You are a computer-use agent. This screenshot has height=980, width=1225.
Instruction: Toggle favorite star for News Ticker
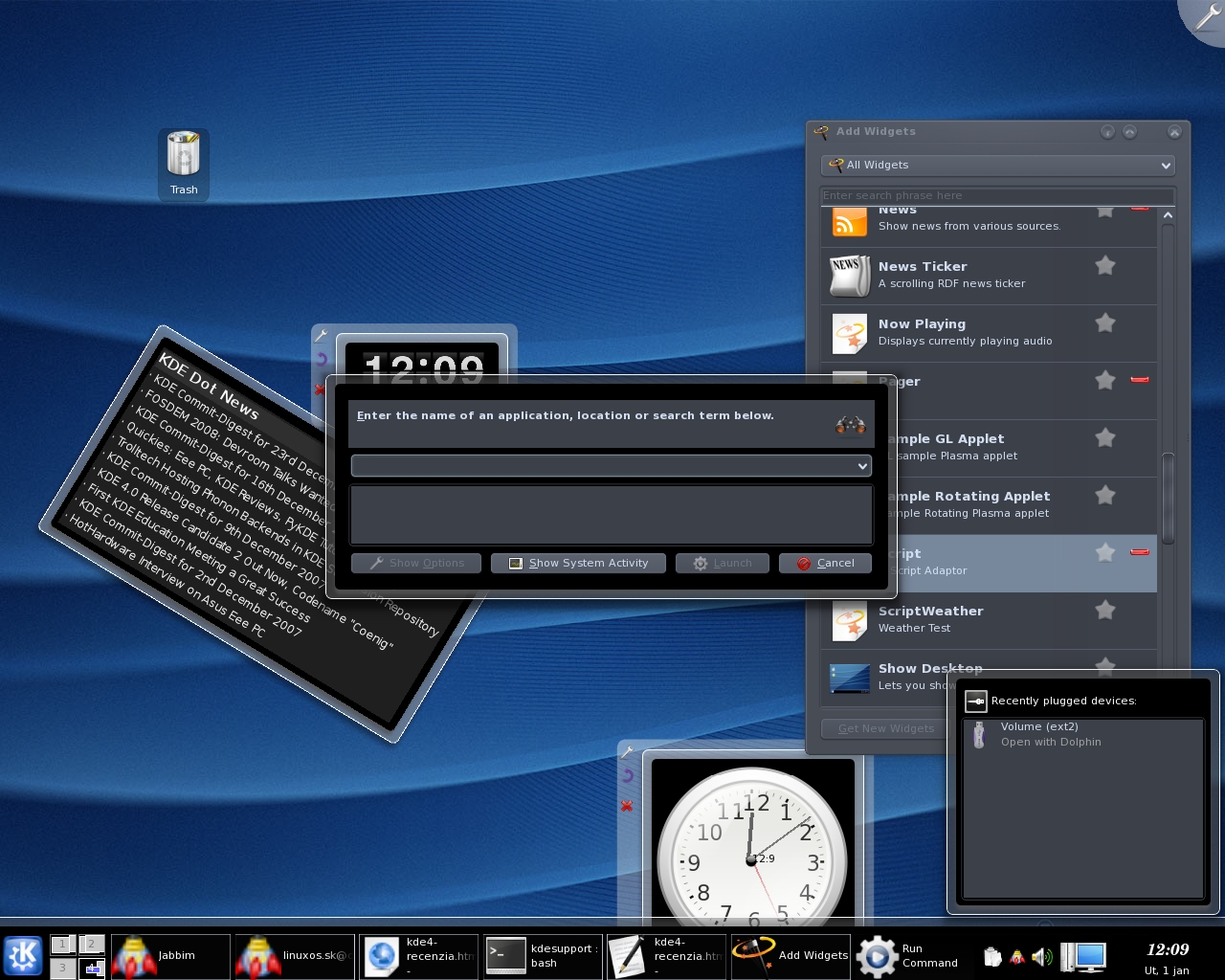[1105, 265]
